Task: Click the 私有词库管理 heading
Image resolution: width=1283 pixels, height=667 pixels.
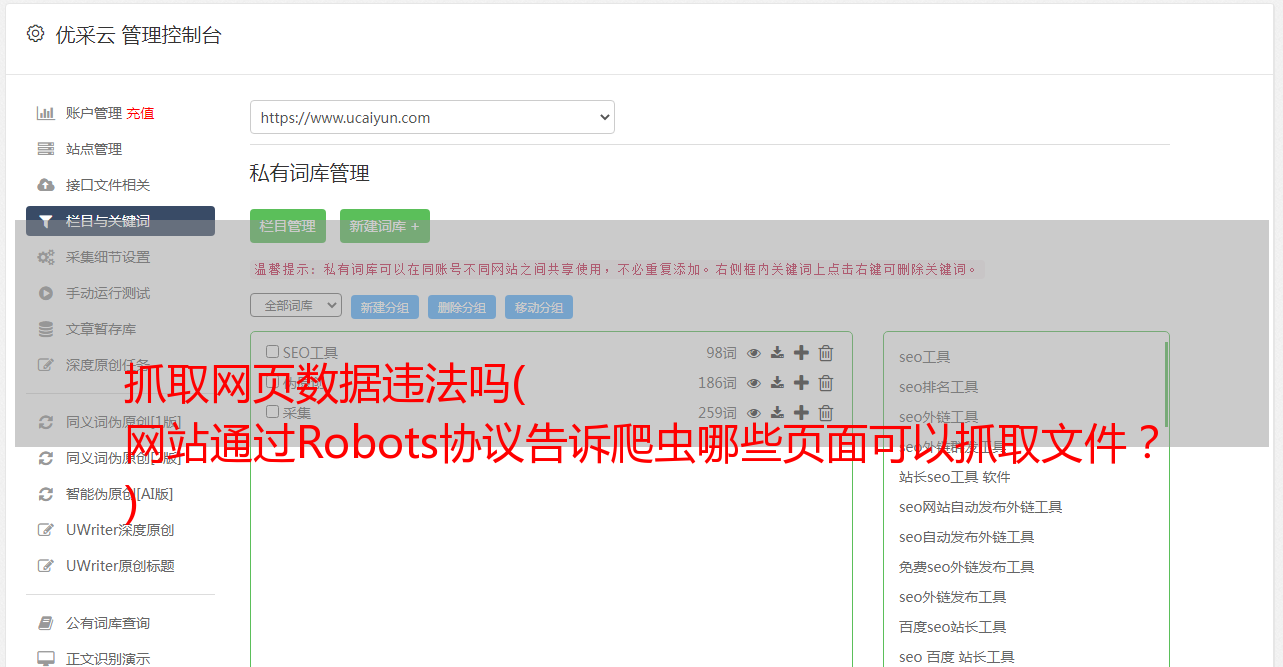Action: pyautogui.click(x=310, y=173)
